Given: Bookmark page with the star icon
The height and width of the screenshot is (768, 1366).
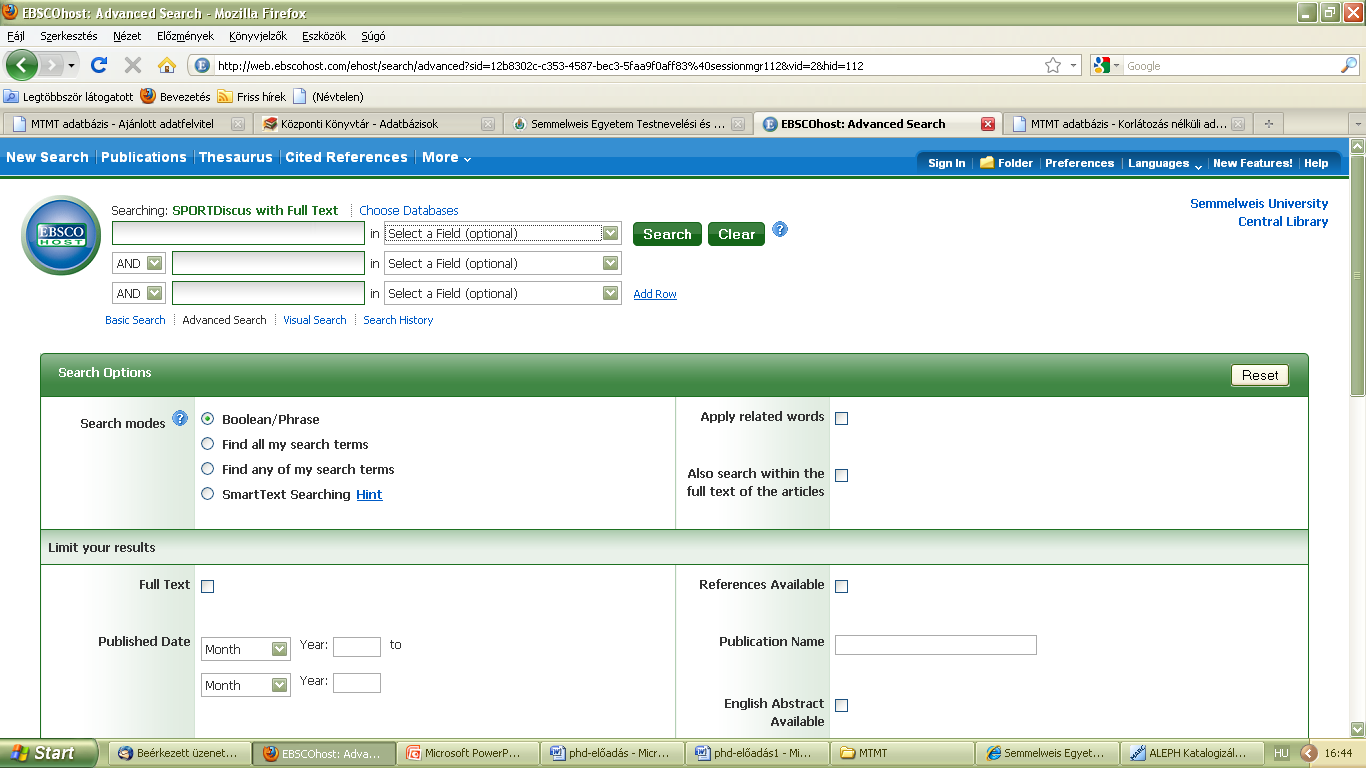Looking at the screenshot, I should click(1053, 65).
